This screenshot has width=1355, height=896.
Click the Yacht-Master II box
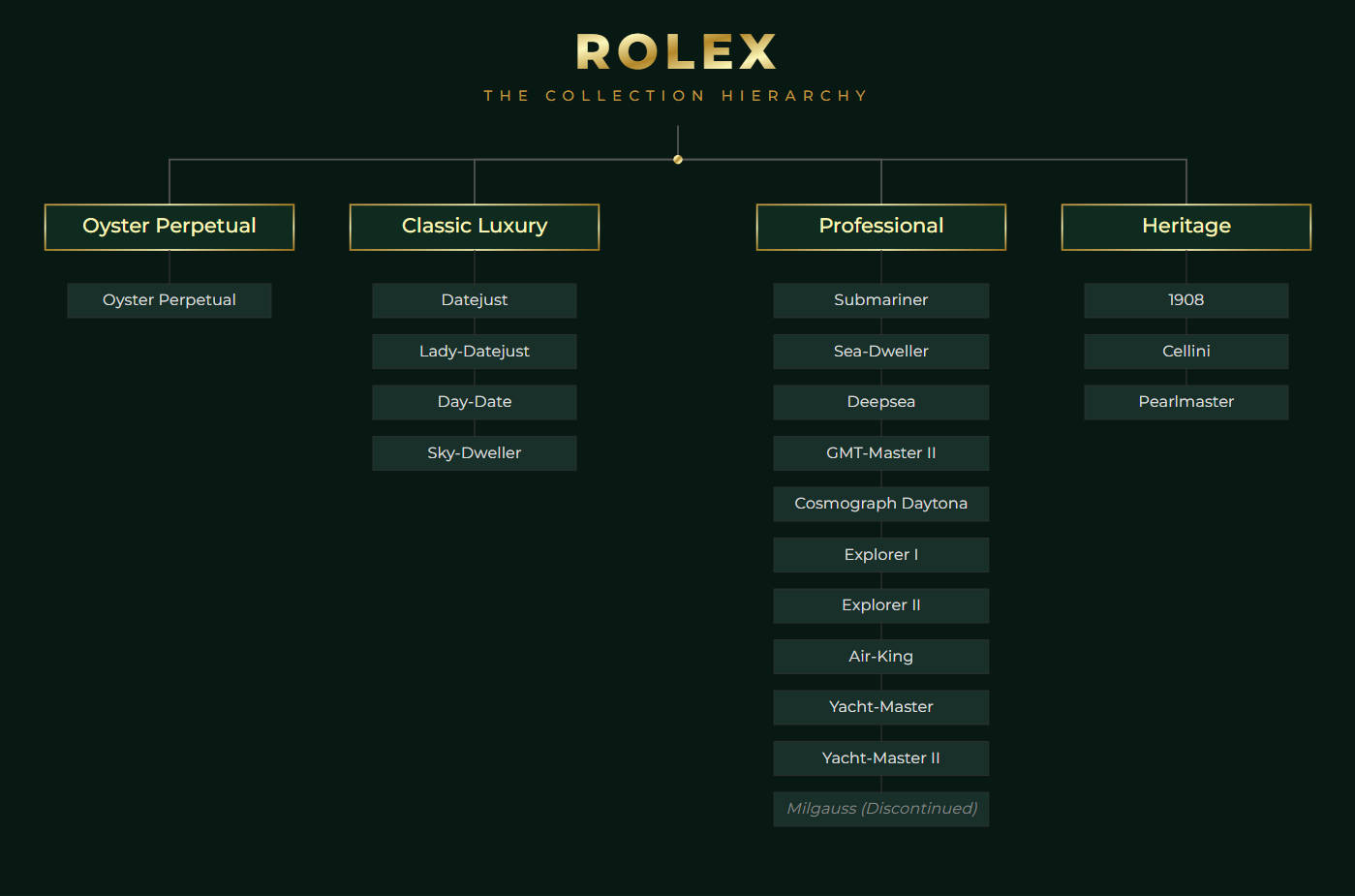(x=880, y=757)
